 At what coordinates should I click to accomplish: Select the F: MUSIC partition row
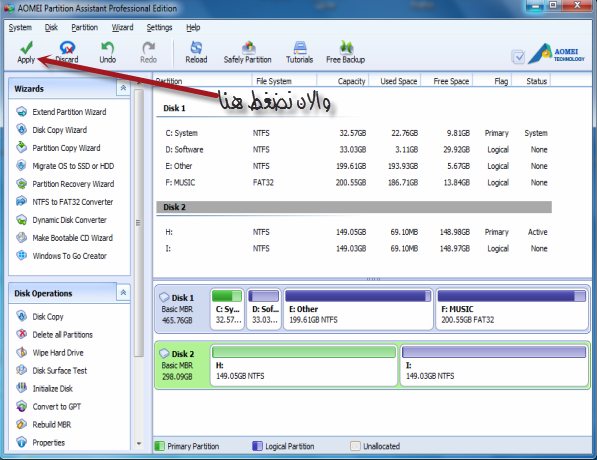coord(354,182)
